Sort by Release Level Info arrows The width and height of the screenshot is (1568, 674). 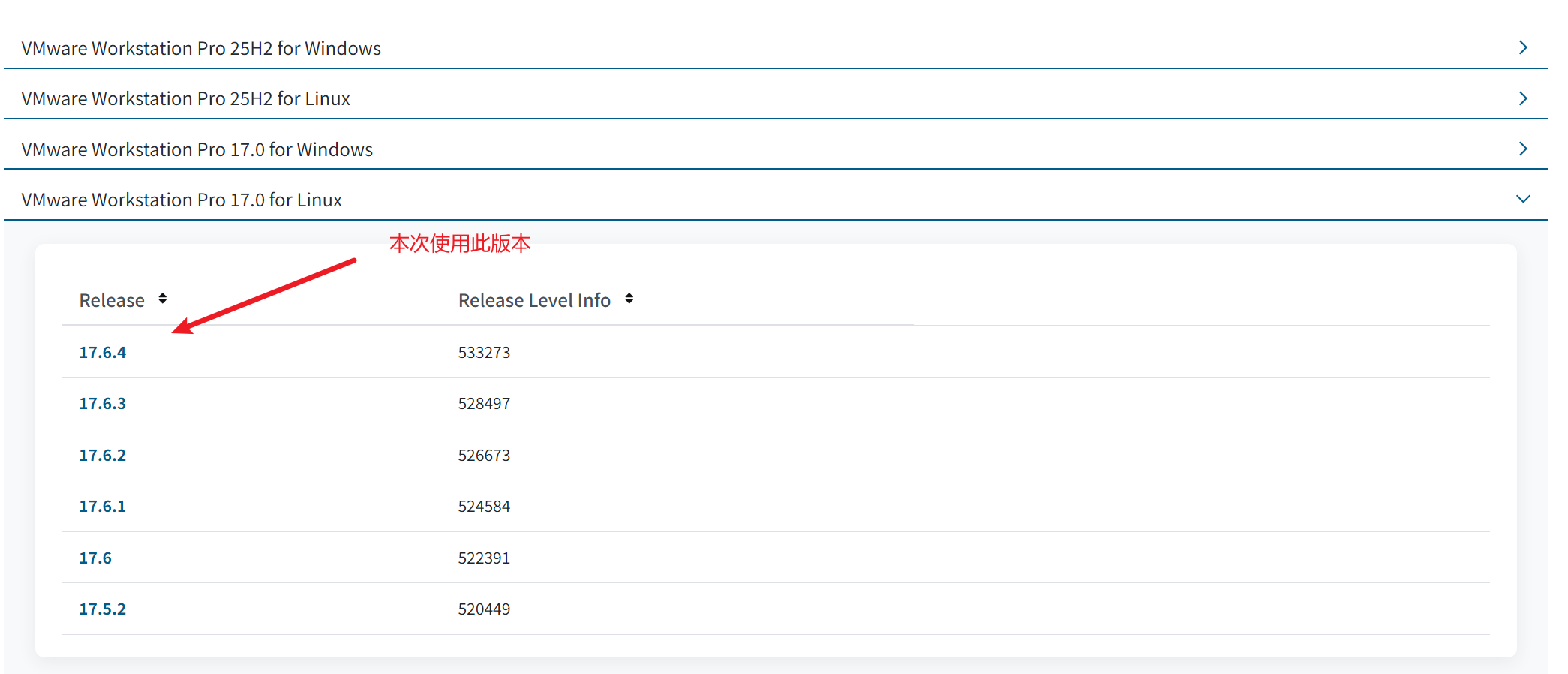coord(629,299)
